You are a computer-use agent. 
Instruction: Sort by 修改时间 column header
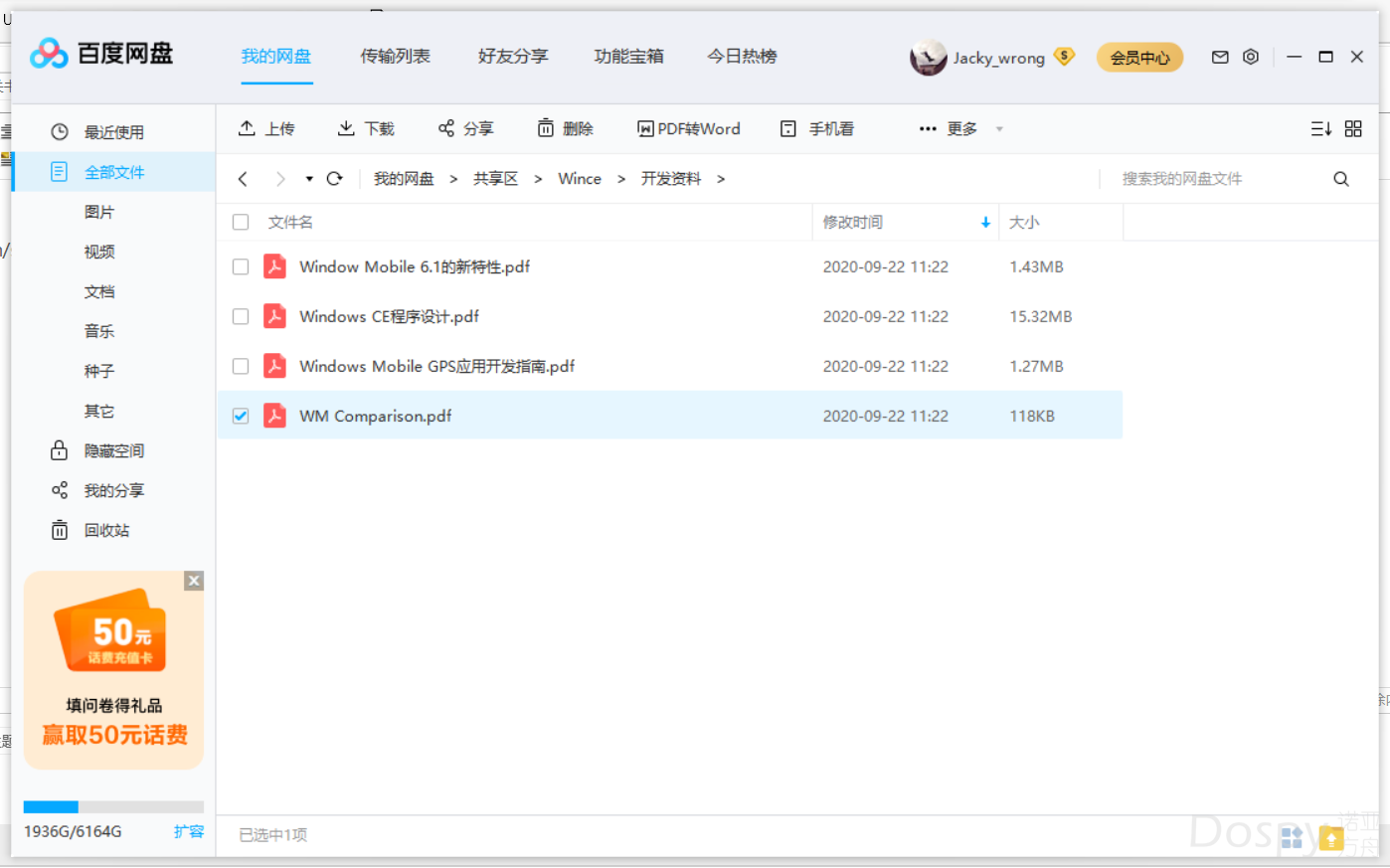pyautogui.click(x=853, y=223)
